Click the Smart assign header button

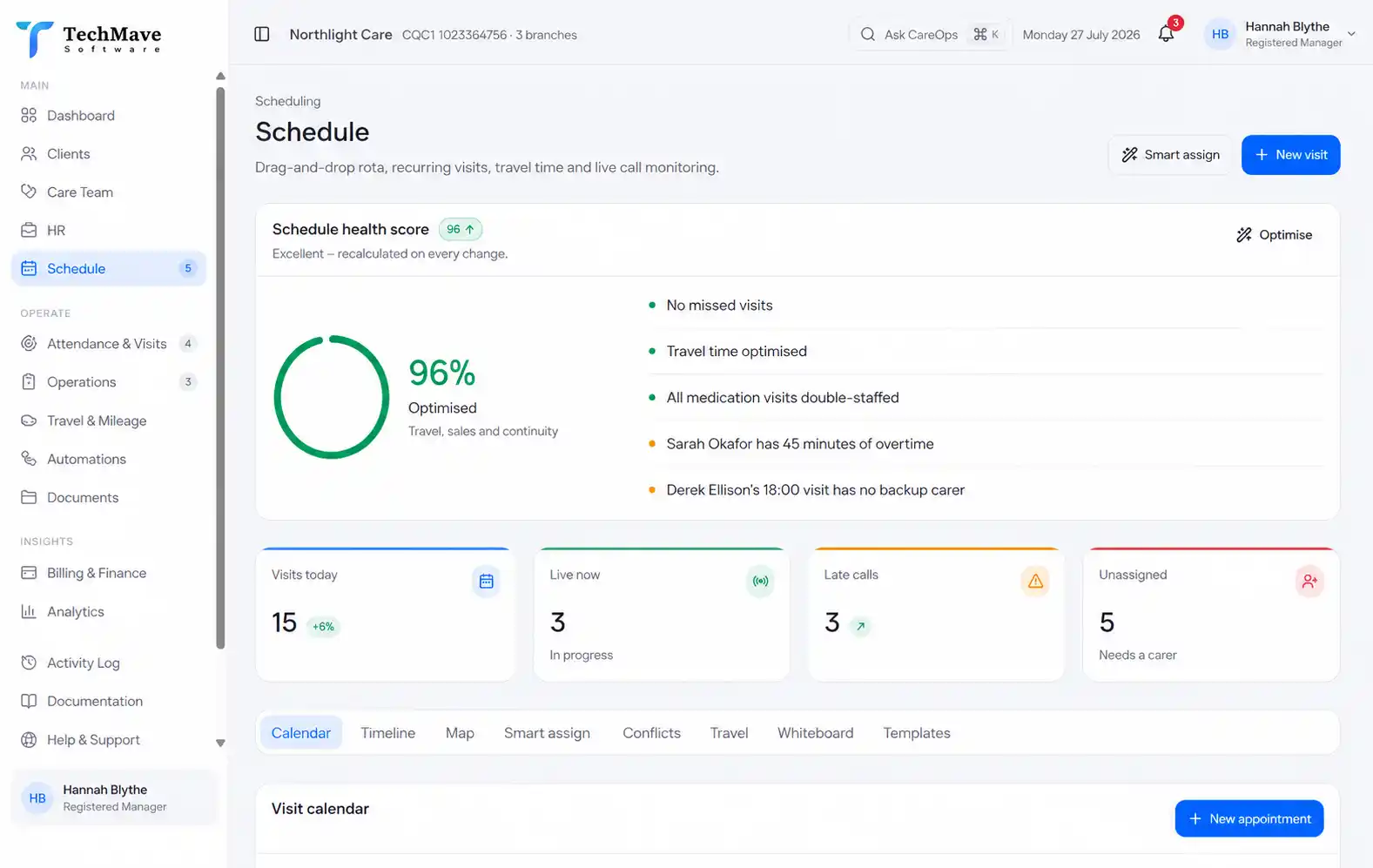(x=1170, y=155)
